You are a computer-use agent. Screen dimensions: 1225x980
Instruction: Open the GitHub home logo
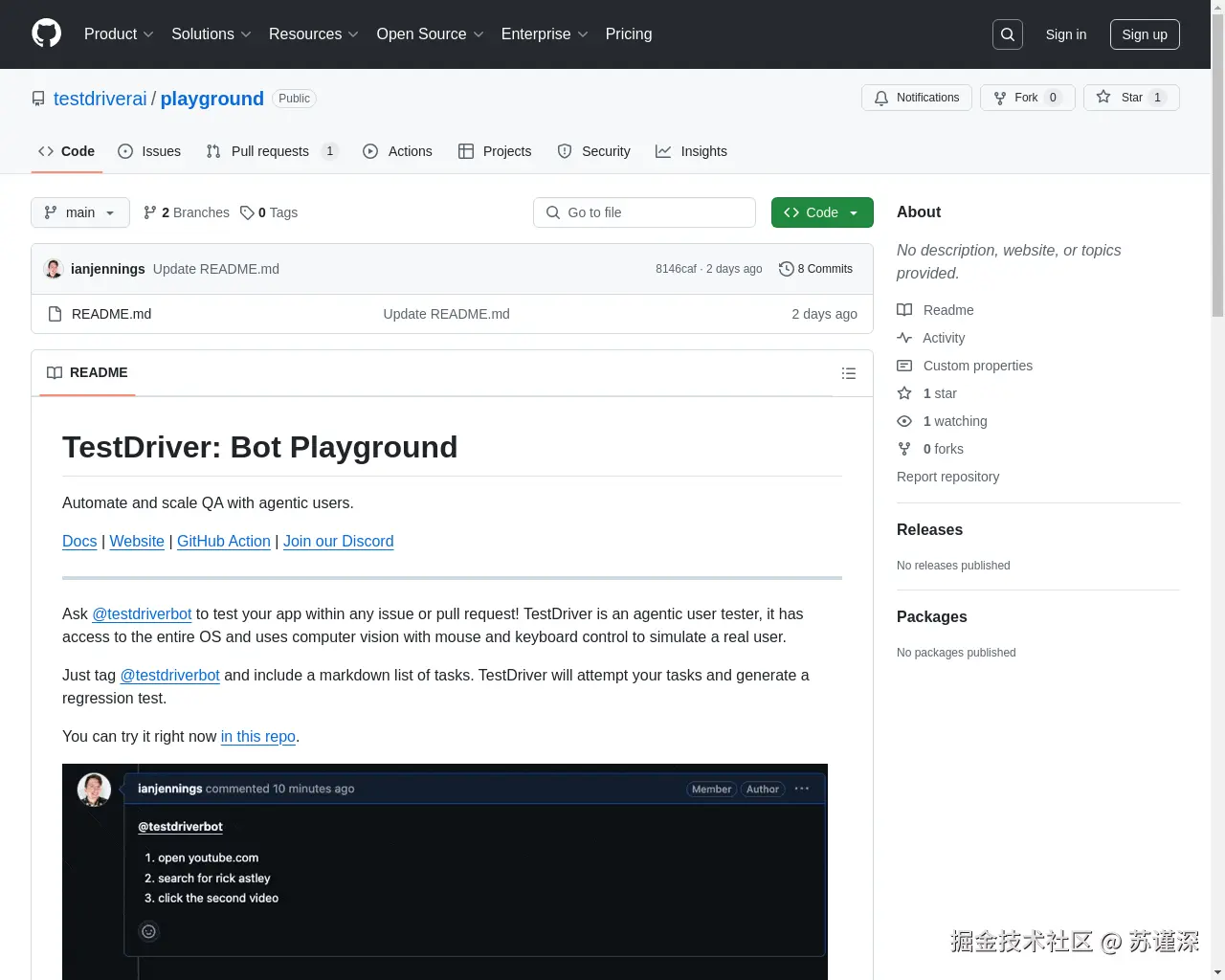(46, 33)
